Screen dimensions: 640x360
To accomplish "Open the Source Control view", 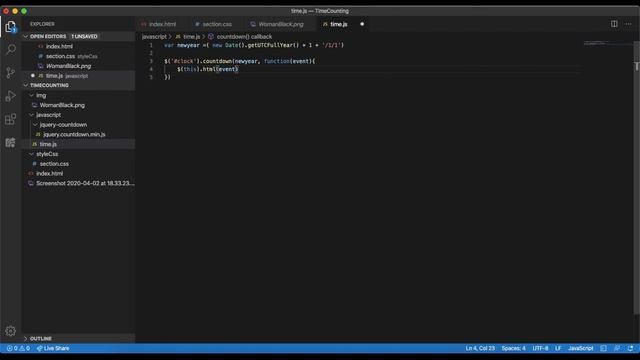I will (x=11, y=73).
